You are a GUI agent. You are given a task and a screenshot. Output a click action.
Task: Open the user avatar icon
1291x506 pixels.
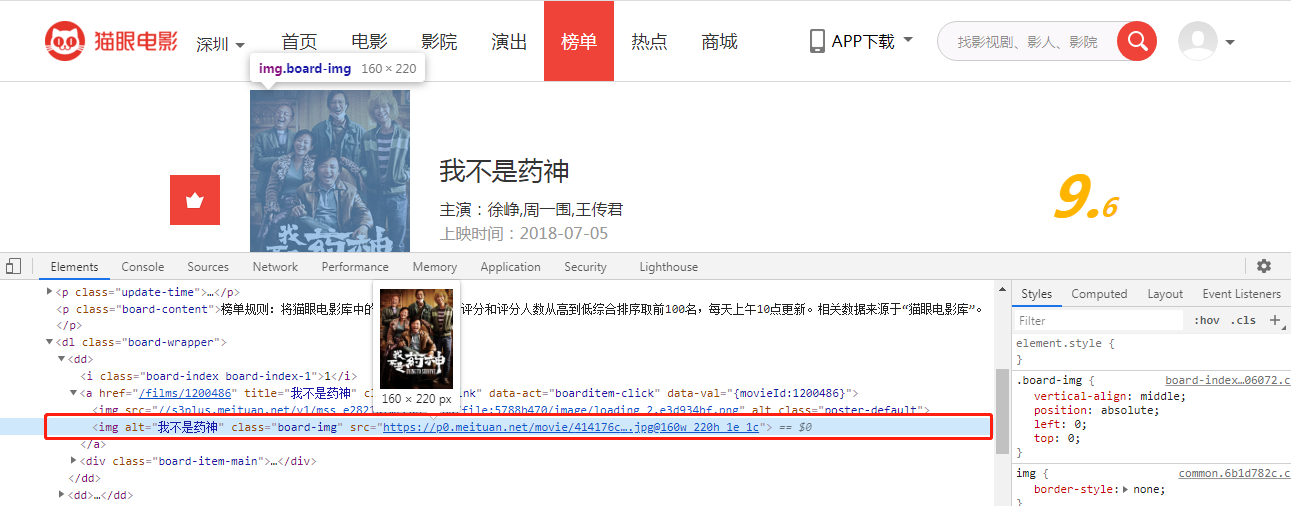pos(1197,41)
